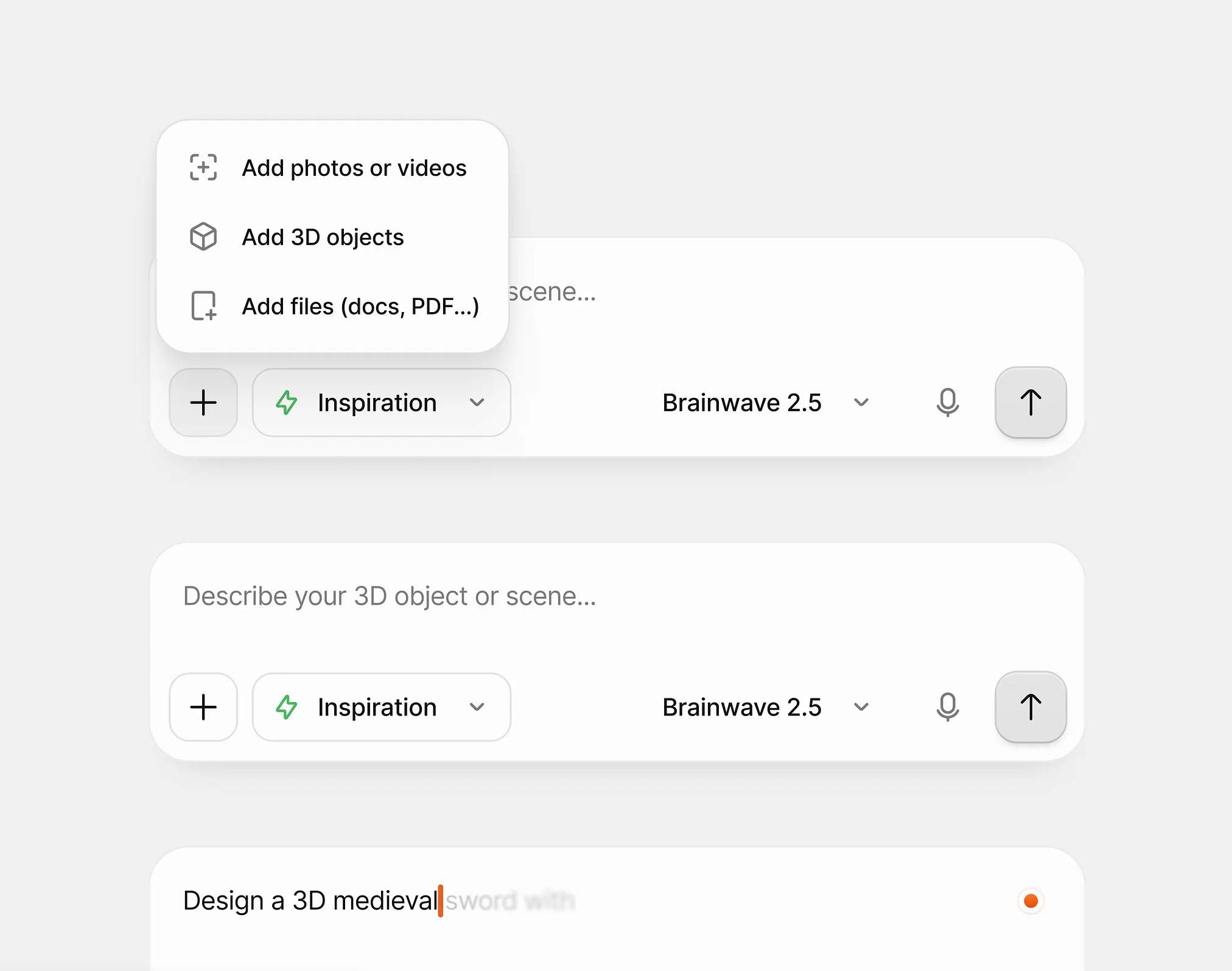Viewport: 1232px width, 971px height.
Task: Click the plus button in the middle prompt box
Action: 203,707
